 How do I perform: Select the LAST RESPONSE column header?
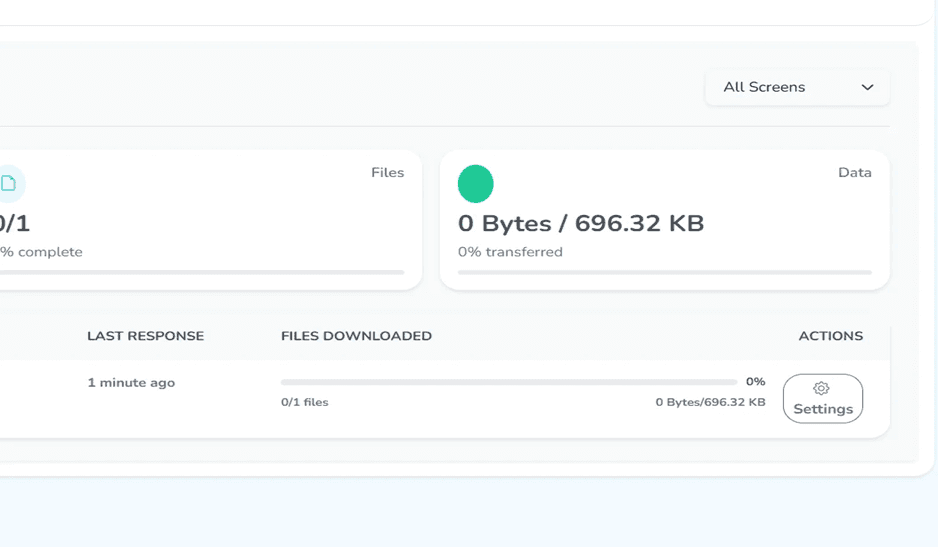coord(145,336)
